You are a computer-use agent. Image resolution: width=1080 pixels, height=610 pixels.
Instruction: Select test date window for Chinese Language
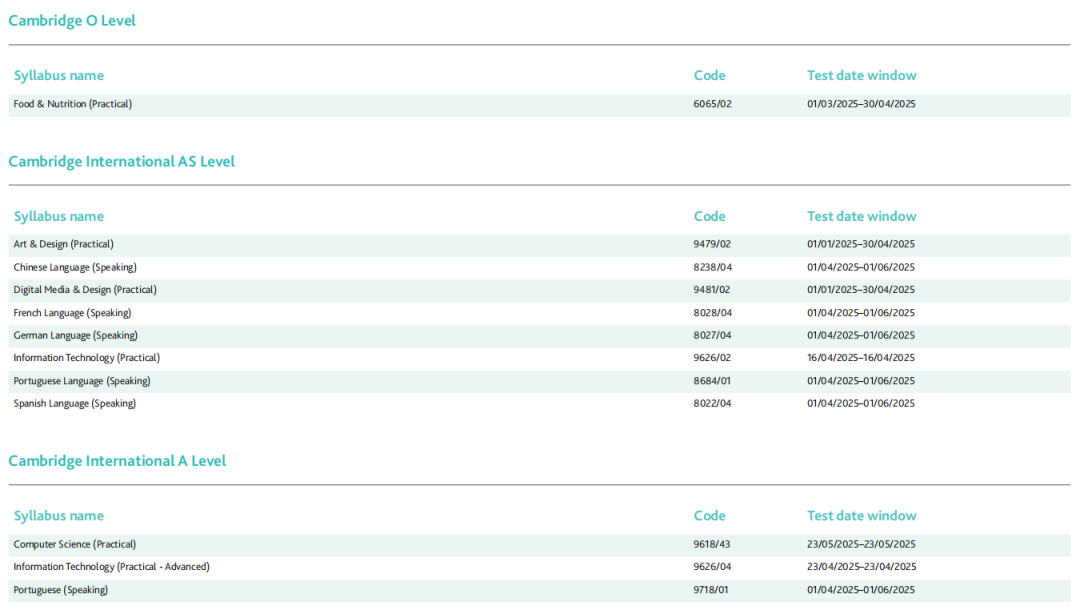point(861,267)
